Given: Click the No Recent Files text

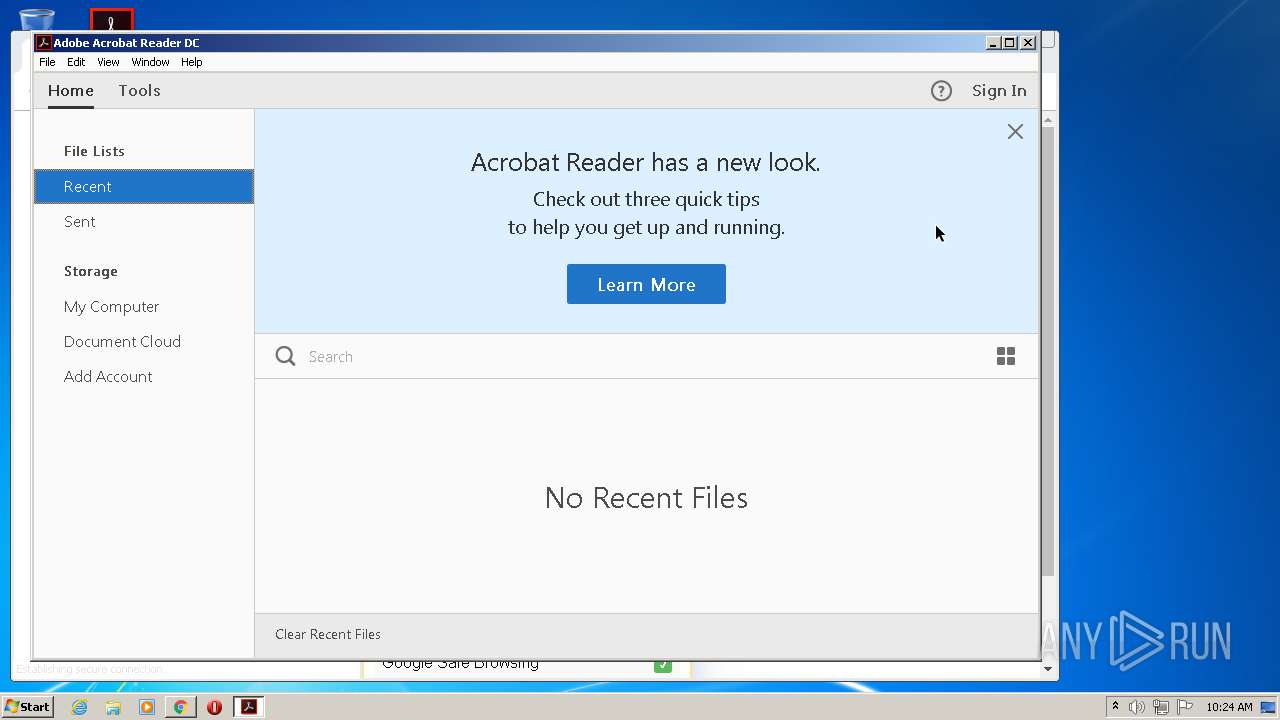Looking at the screenshot, I should (646, 498).
